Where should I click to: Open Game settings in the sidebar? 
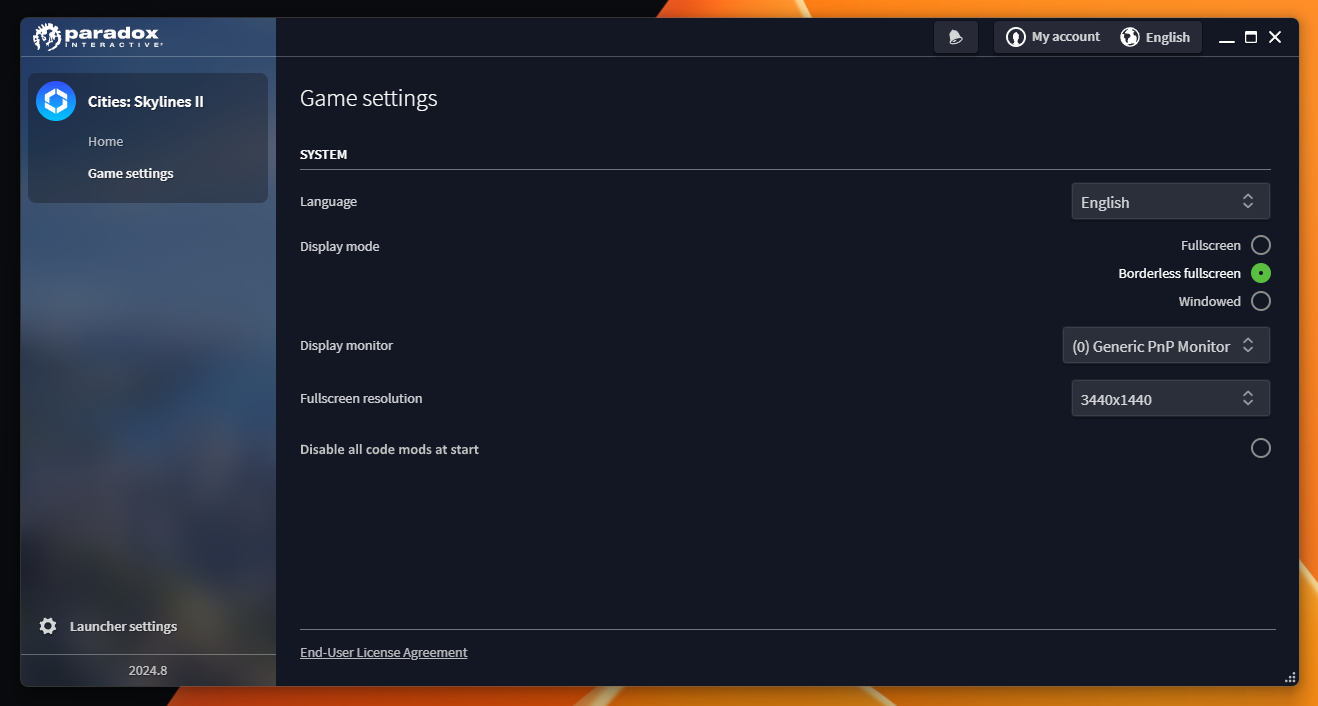click(130, 172)
